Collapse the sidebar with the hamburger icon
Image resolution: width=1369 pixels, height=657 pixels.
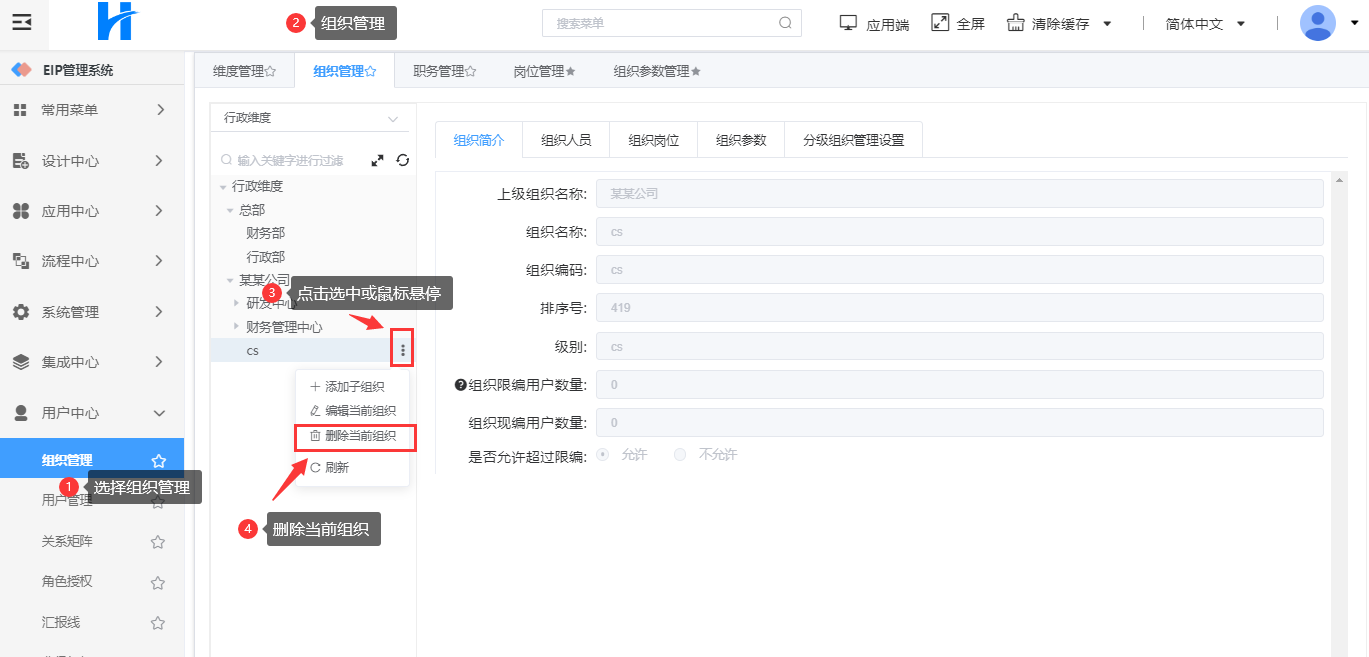(22, 23)
